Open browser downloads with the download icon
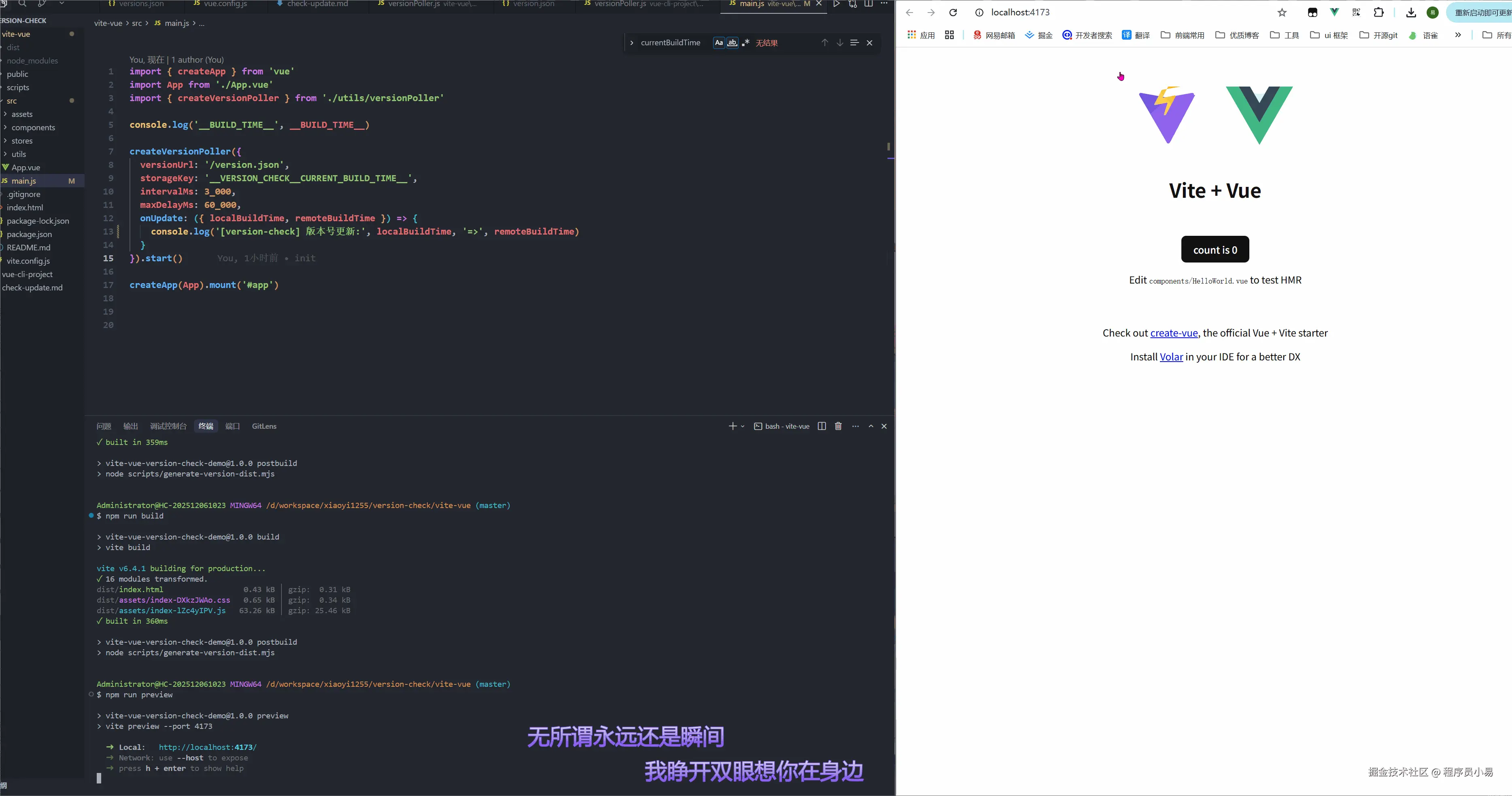This screenshot has width=1512, height=796. coord(1411,12)
